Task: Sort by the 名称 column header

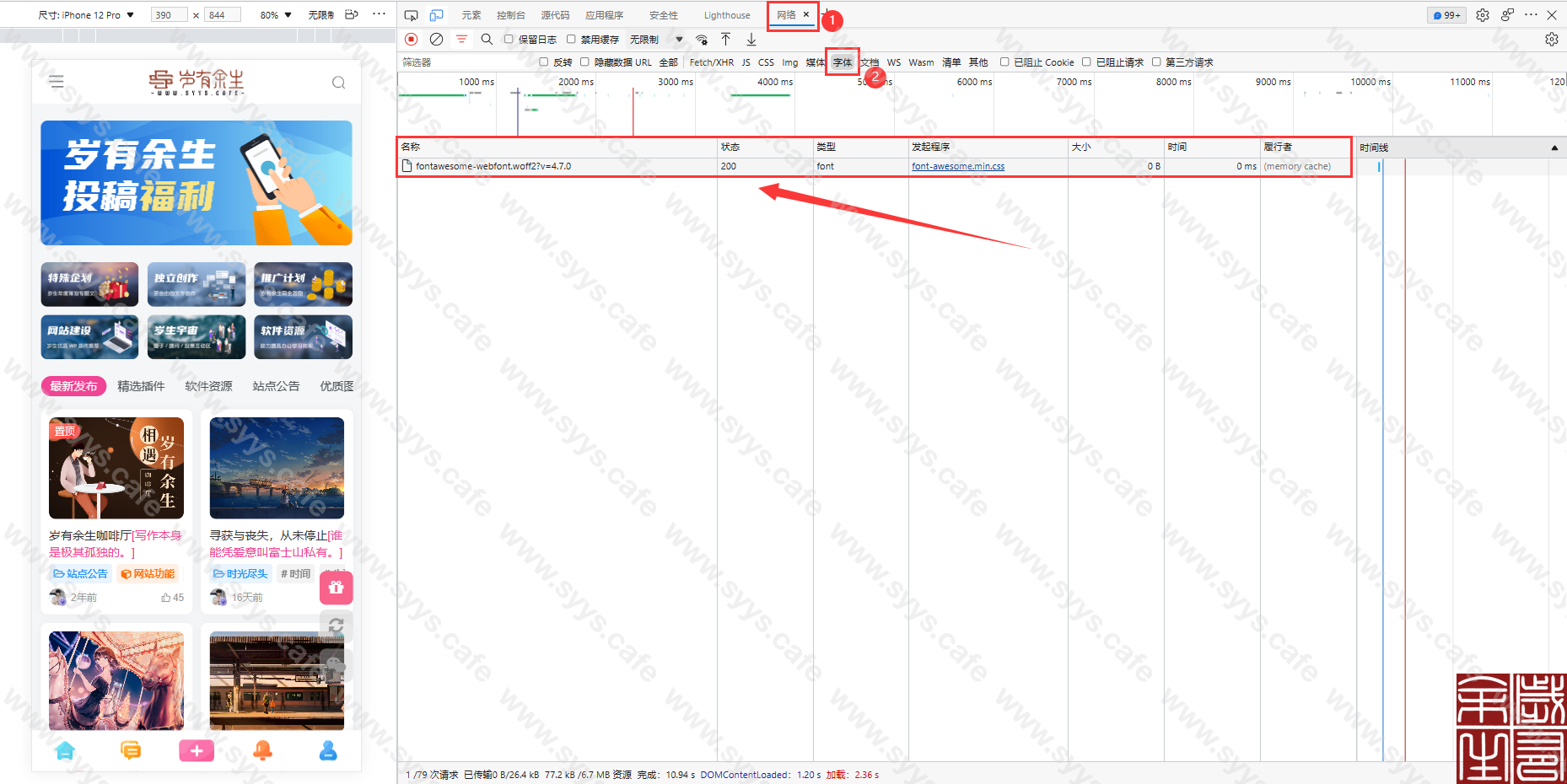Action: 557,147
